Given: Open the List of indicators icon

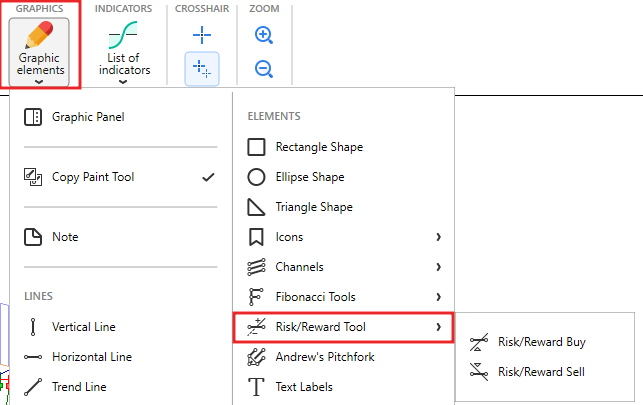Looking at the screenshot, I should point(123,36).
